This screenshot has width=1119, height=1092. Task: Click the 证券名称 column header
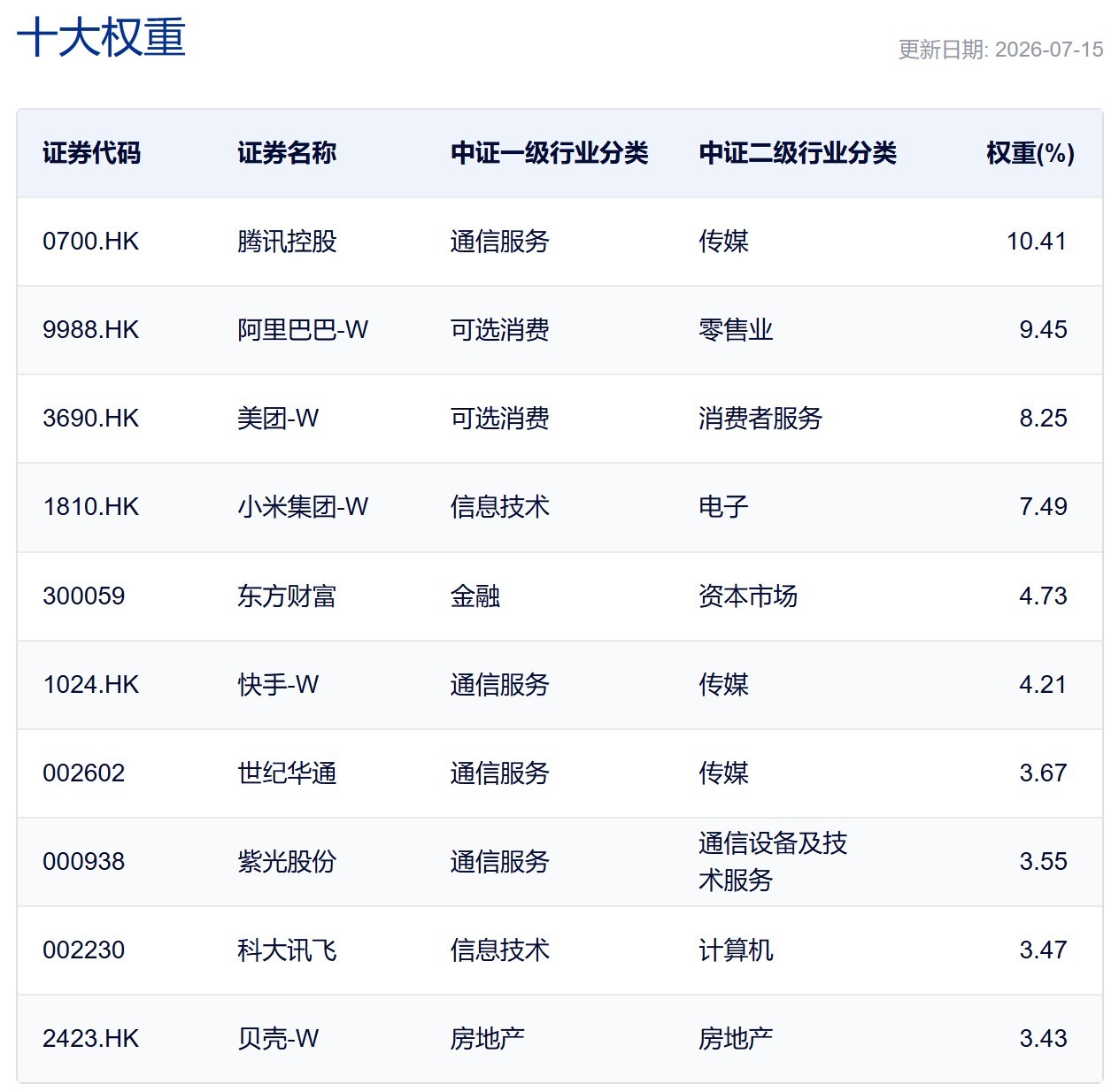[287, 153]
